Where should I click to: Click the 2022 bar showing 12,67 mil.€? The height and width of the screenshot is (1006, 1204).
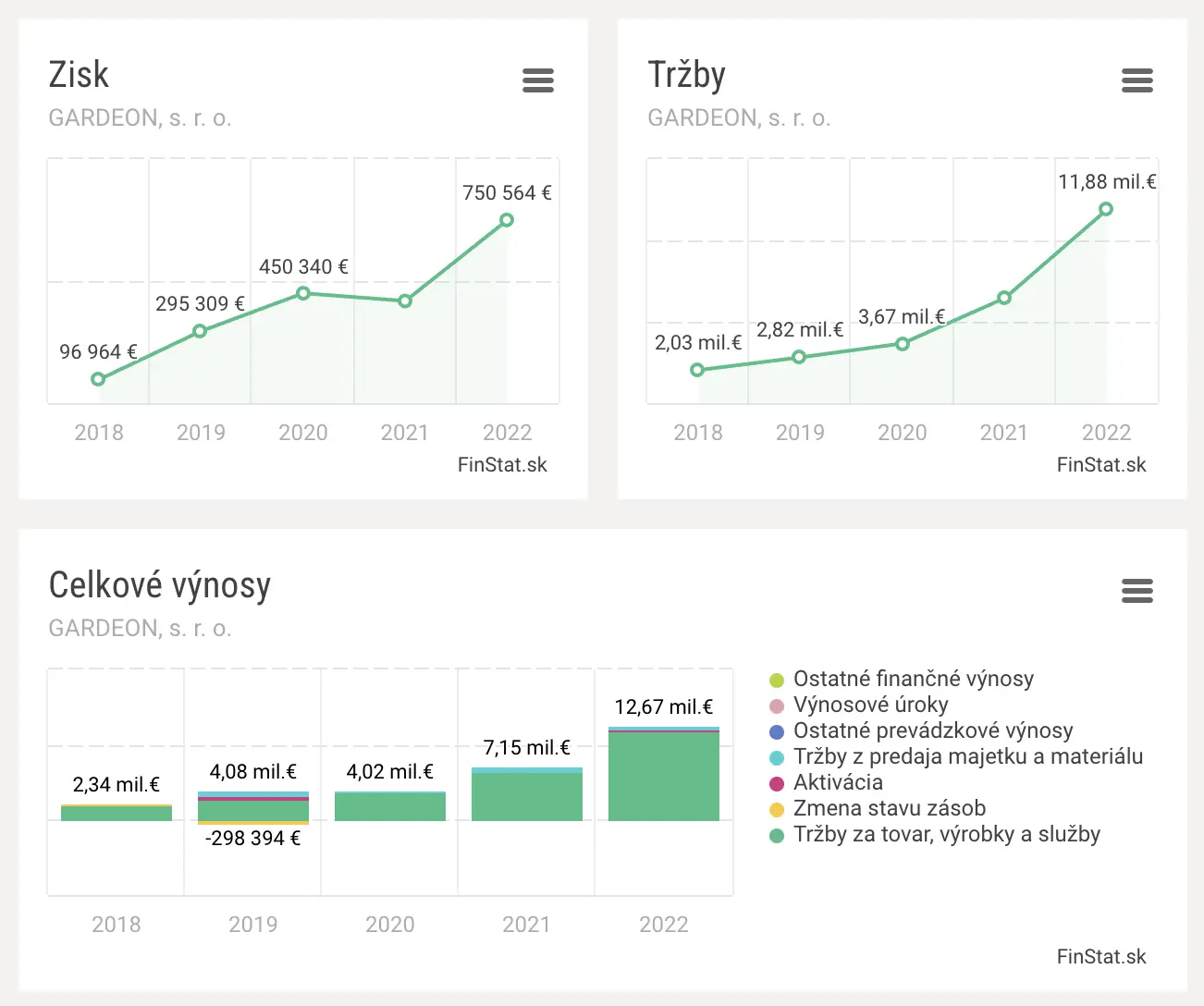click(x=664, y=777)
